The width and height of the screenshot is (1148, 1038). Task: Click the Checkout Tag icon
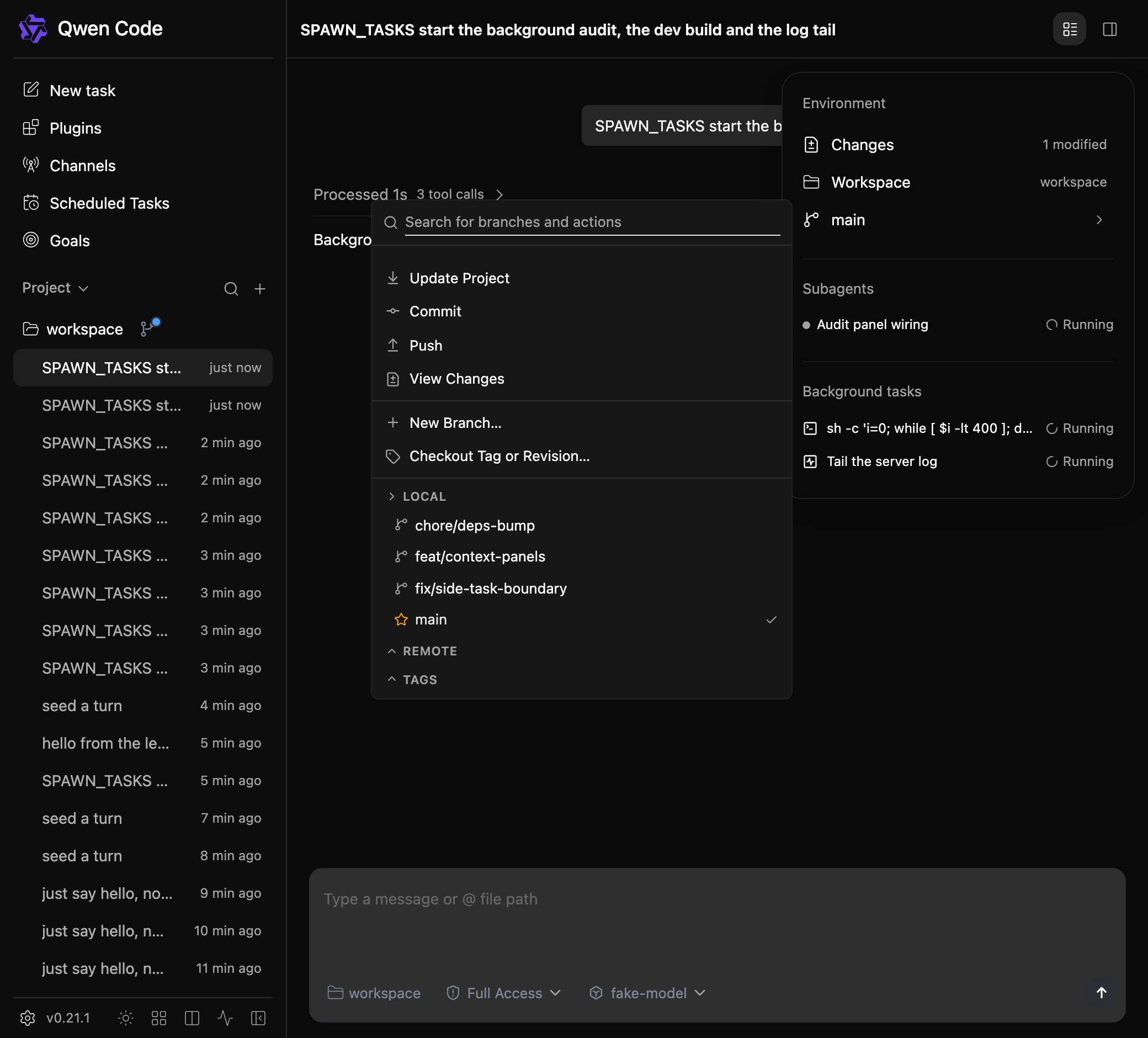[393, 456]
